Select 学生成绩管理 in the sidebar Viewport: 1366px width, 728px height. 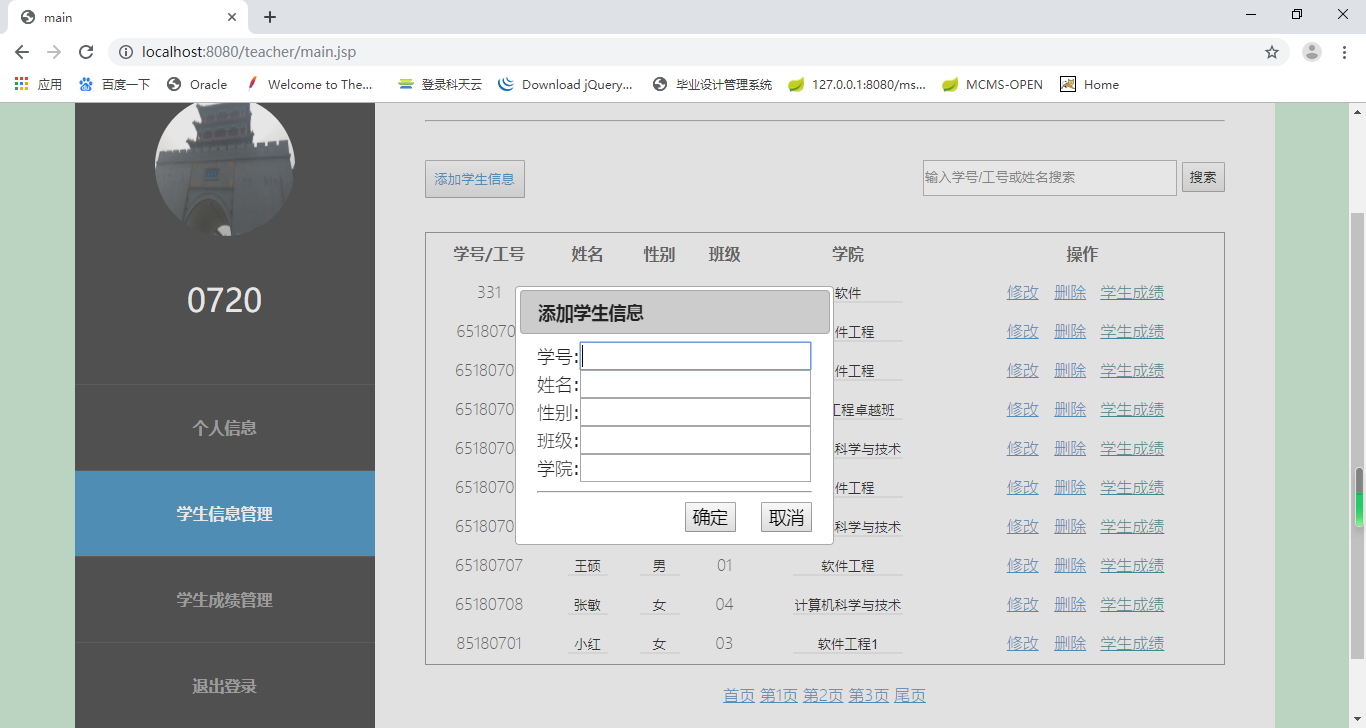click(225, 600)
